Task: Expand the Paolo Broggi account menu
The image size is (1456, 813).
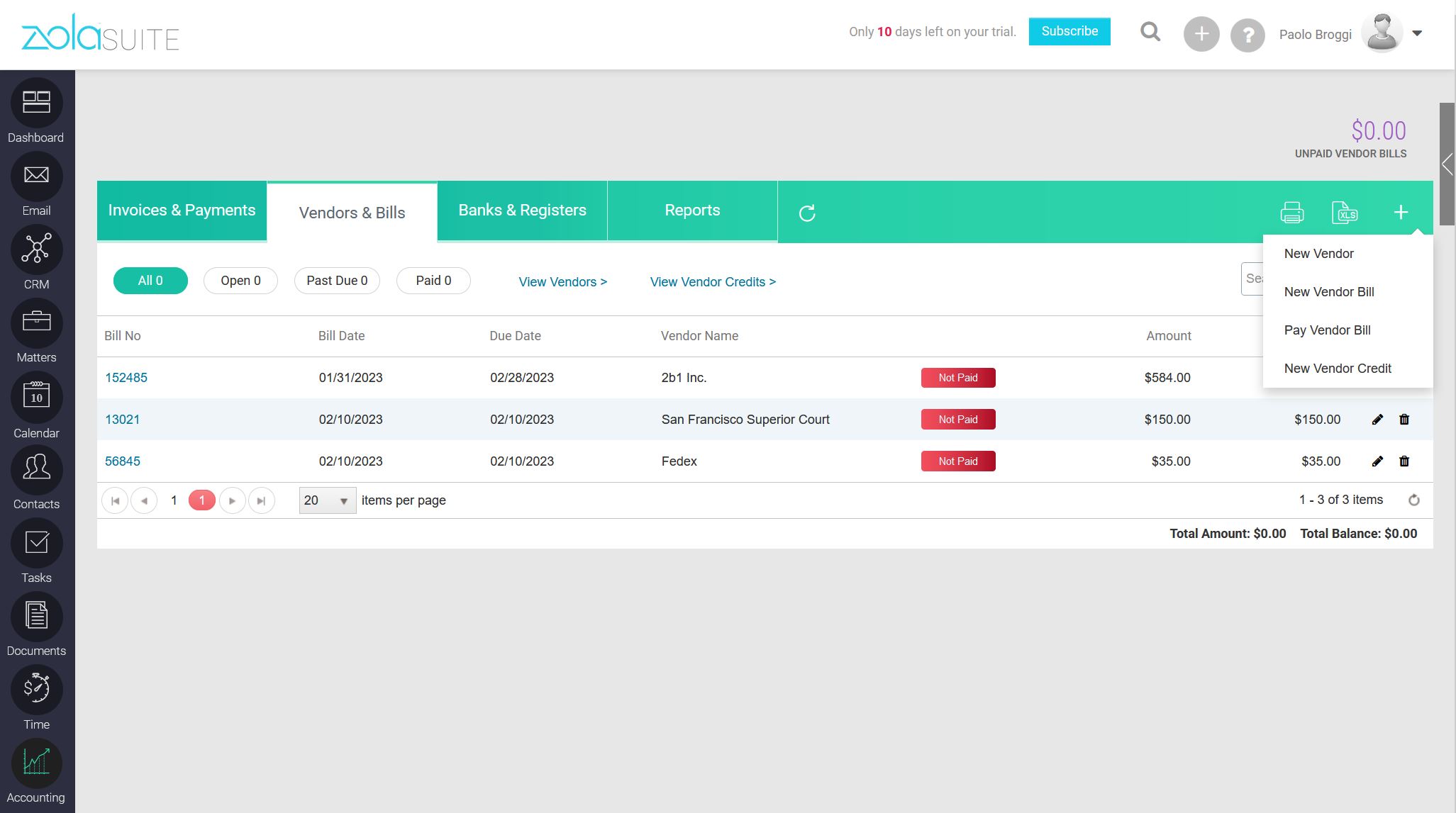Action: pos(1416,33)
